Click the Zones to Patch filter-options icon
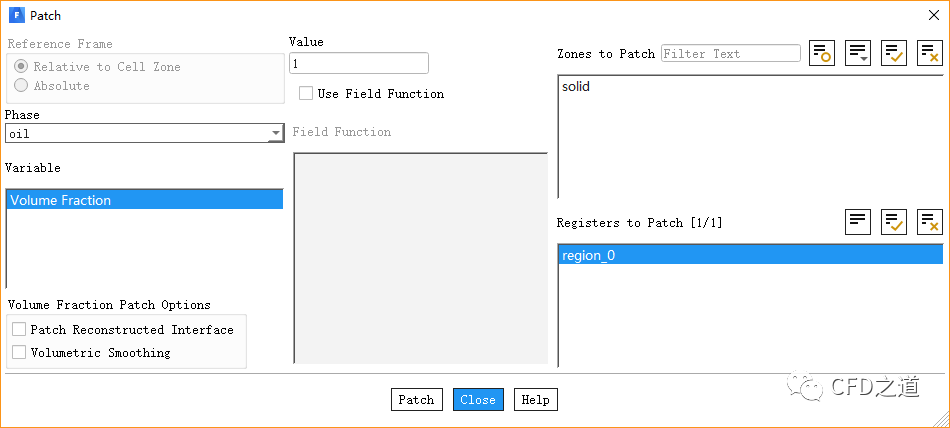Screen dimensions: 950x428 [821, 54]
